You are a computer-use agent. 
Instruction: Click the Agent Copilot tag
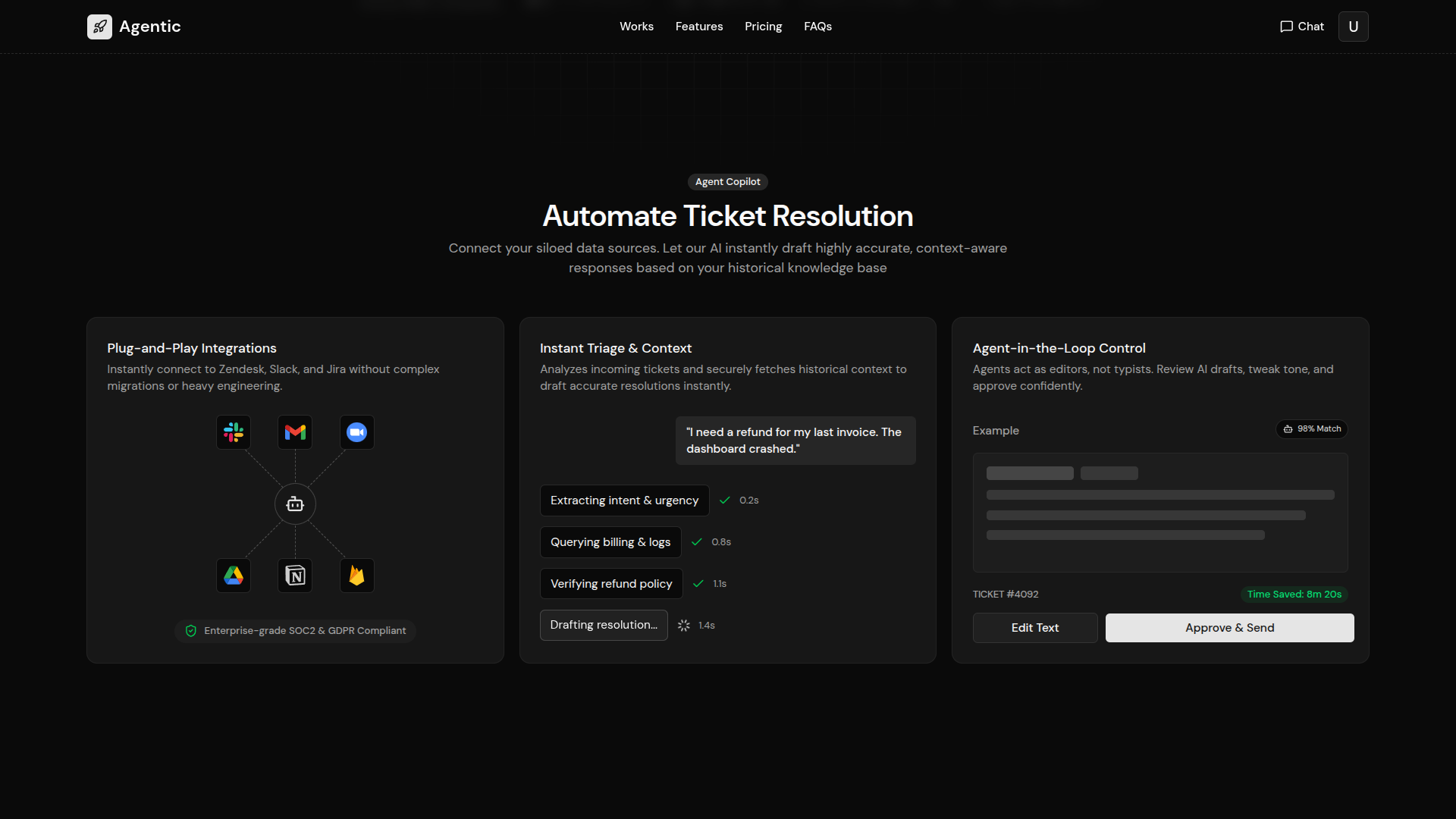pyautogui.click(x=727, y=182)
